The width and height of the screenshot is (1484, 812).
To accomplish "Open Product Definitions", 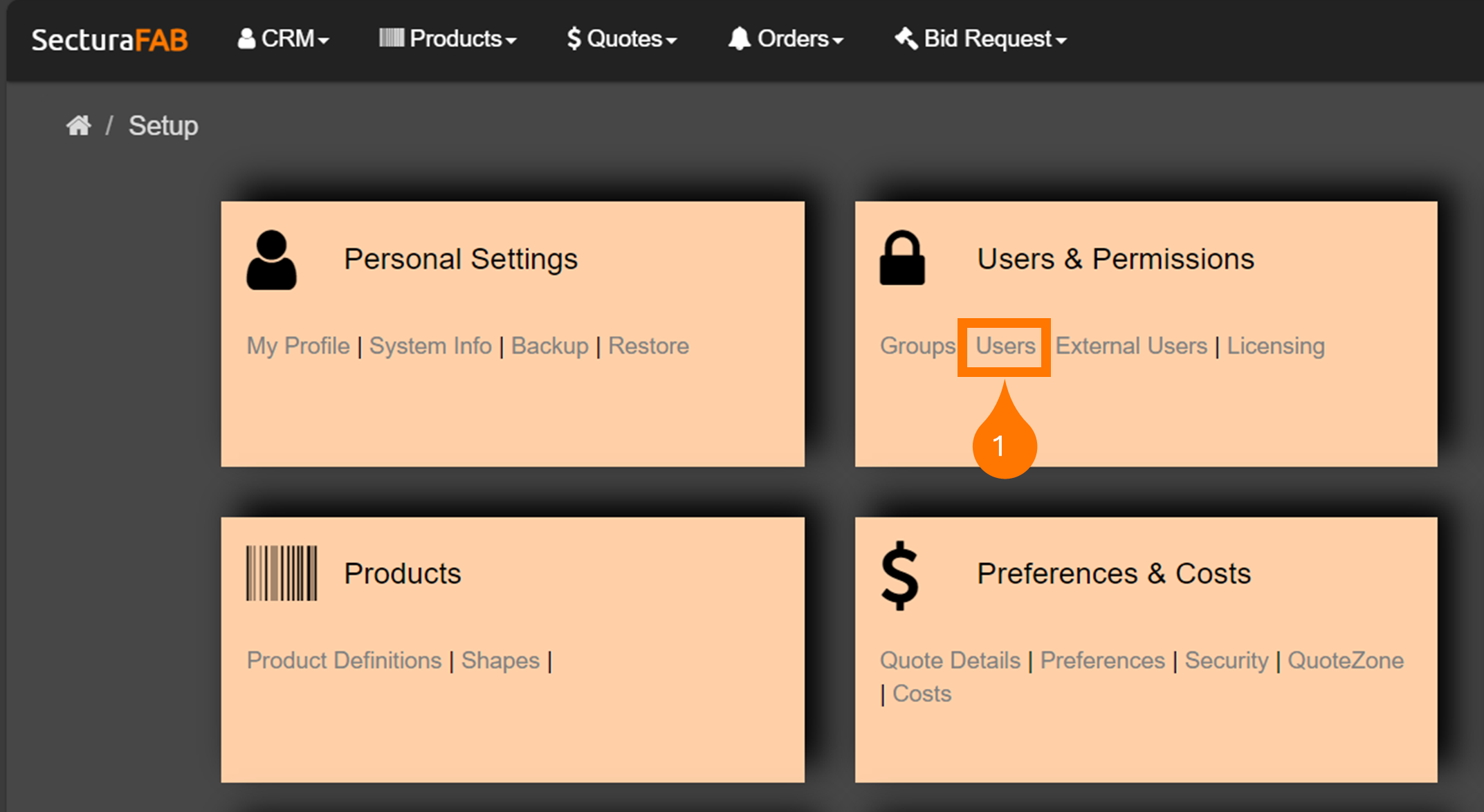I will (344, 661).
